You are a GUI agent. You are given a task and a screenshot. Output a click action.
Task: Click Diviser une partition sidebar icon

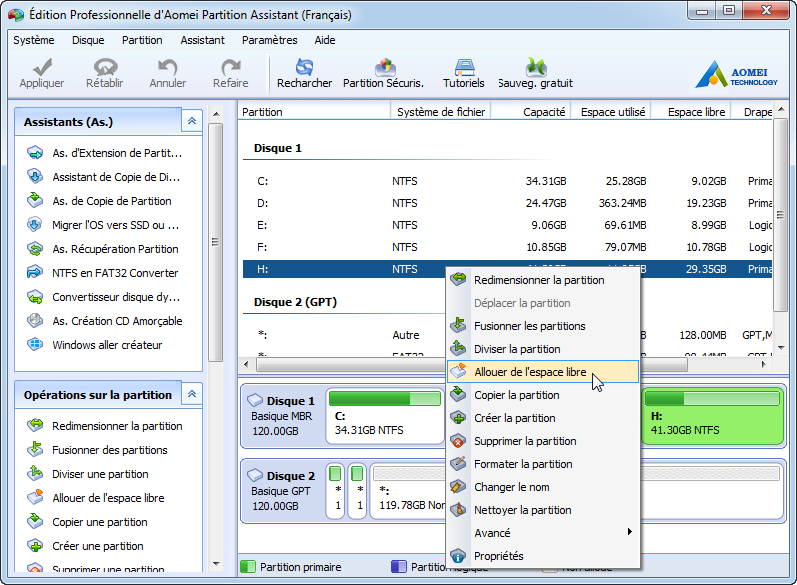pyautogui.click(x=35, y=473)
